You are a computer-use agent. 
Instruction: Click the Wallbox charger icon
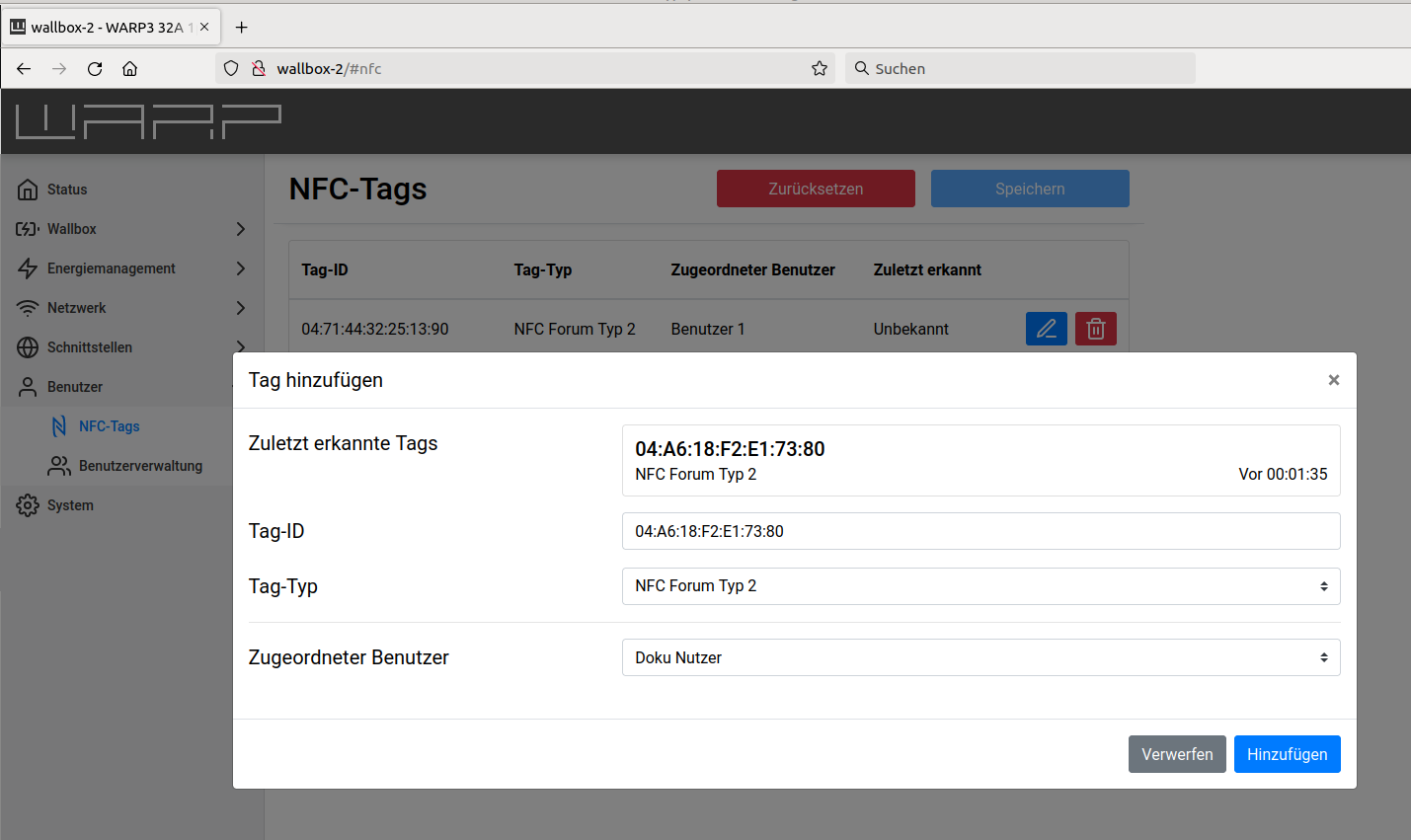pyautogui.click(x=28, y=229)
